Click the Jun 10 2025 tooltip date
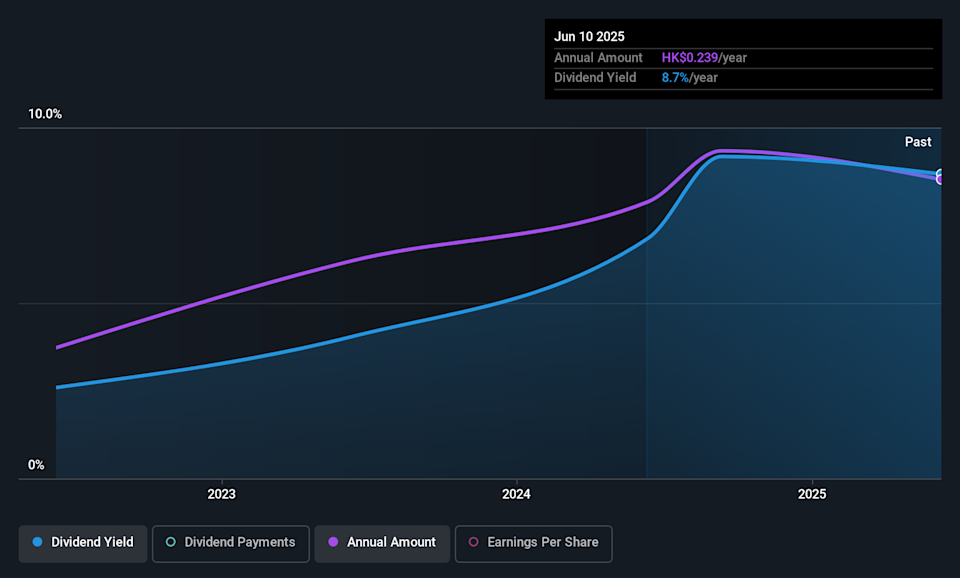 pos(589,37)
